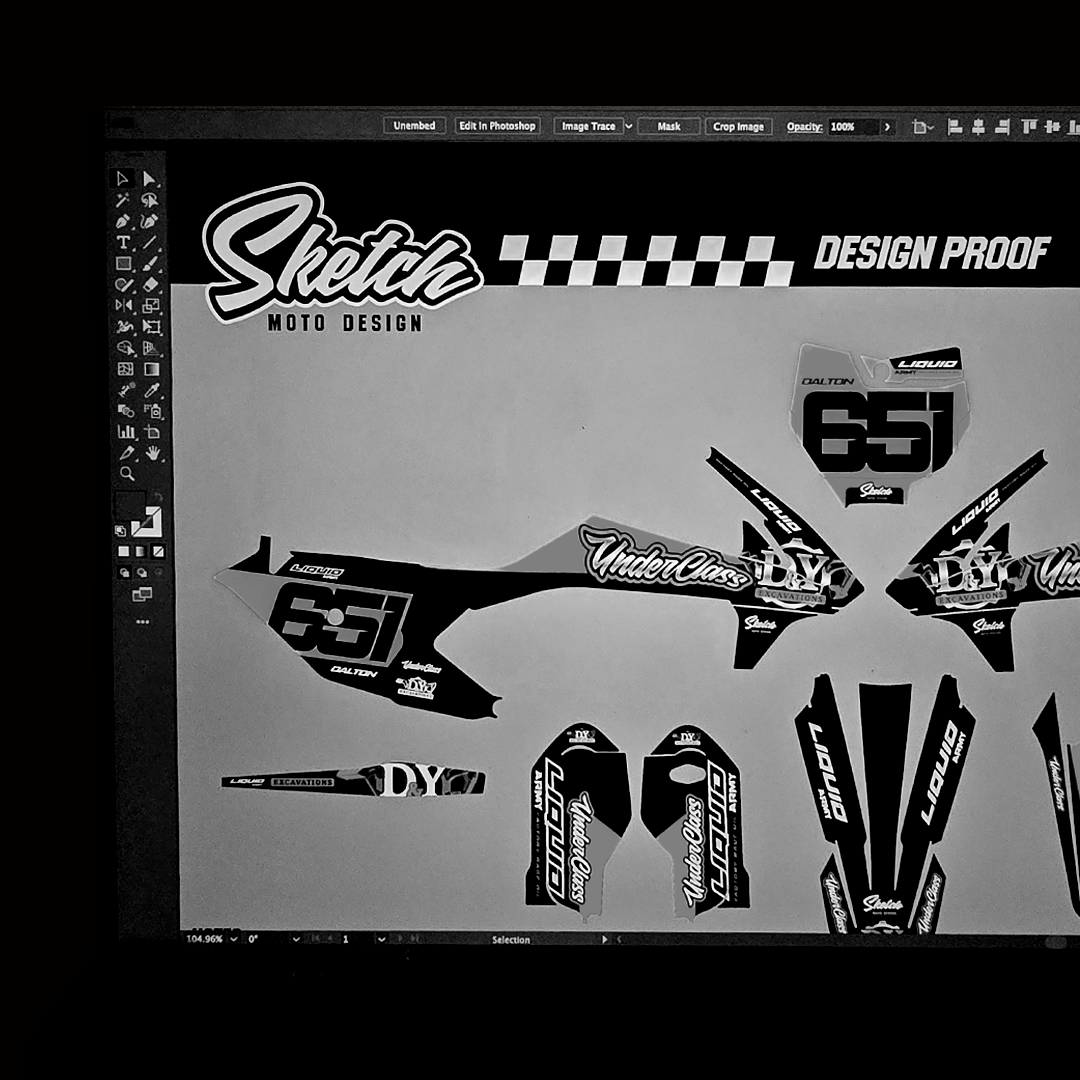Select the Scale tool

point(151,305)
